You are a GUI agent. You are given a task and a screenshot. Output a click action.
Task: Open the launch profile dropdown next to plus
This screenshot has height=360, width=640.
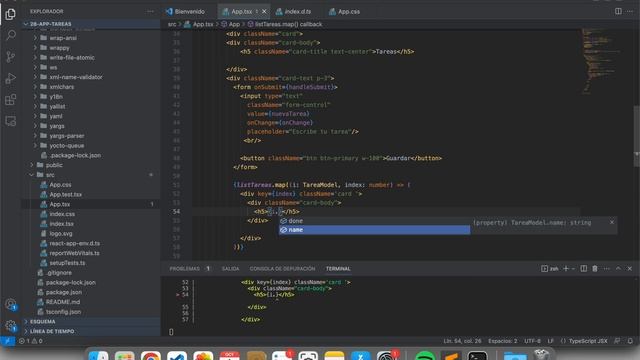[573, 269]
